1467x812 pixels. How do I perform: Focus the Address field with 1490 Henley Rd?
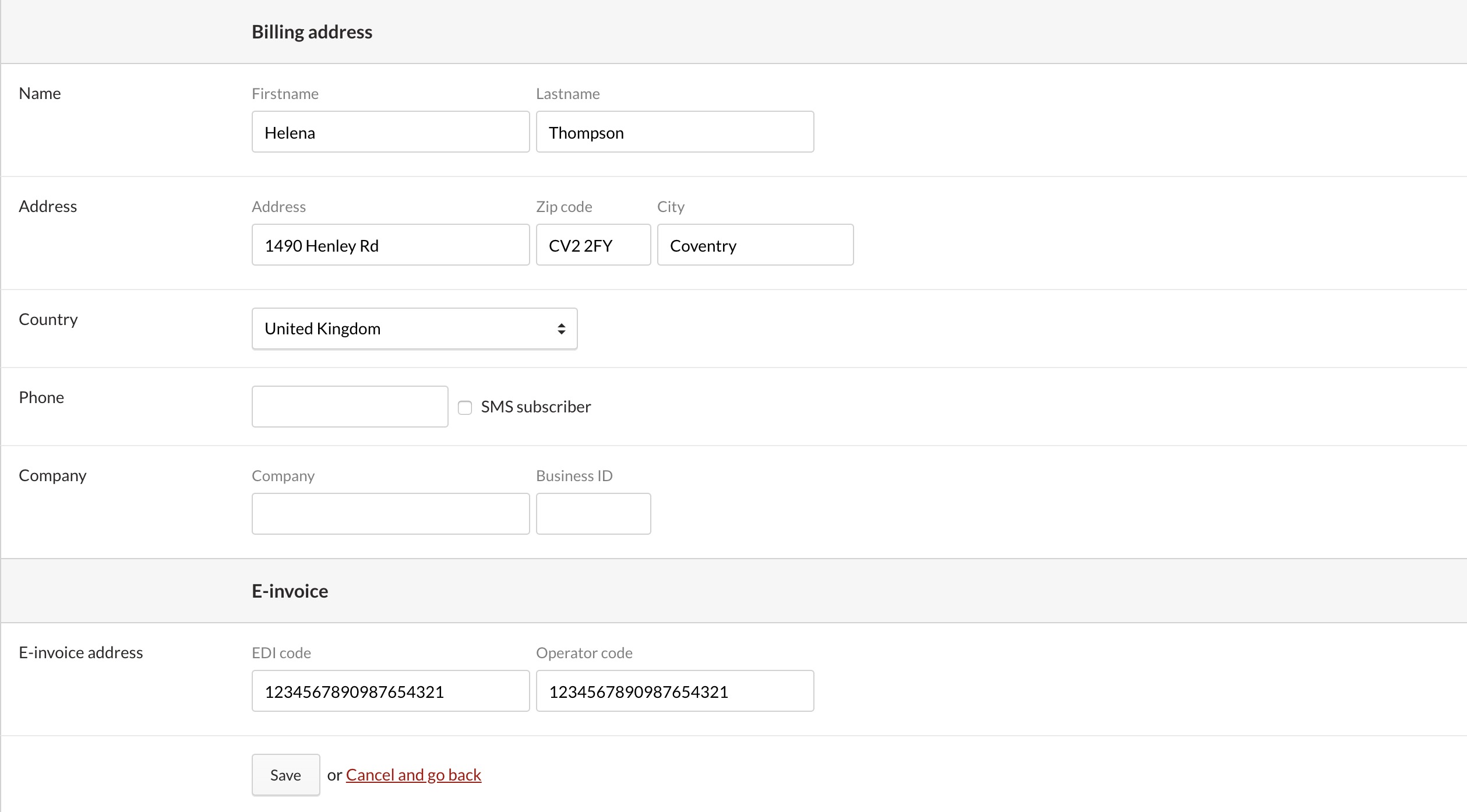click(x=390, y=245)
